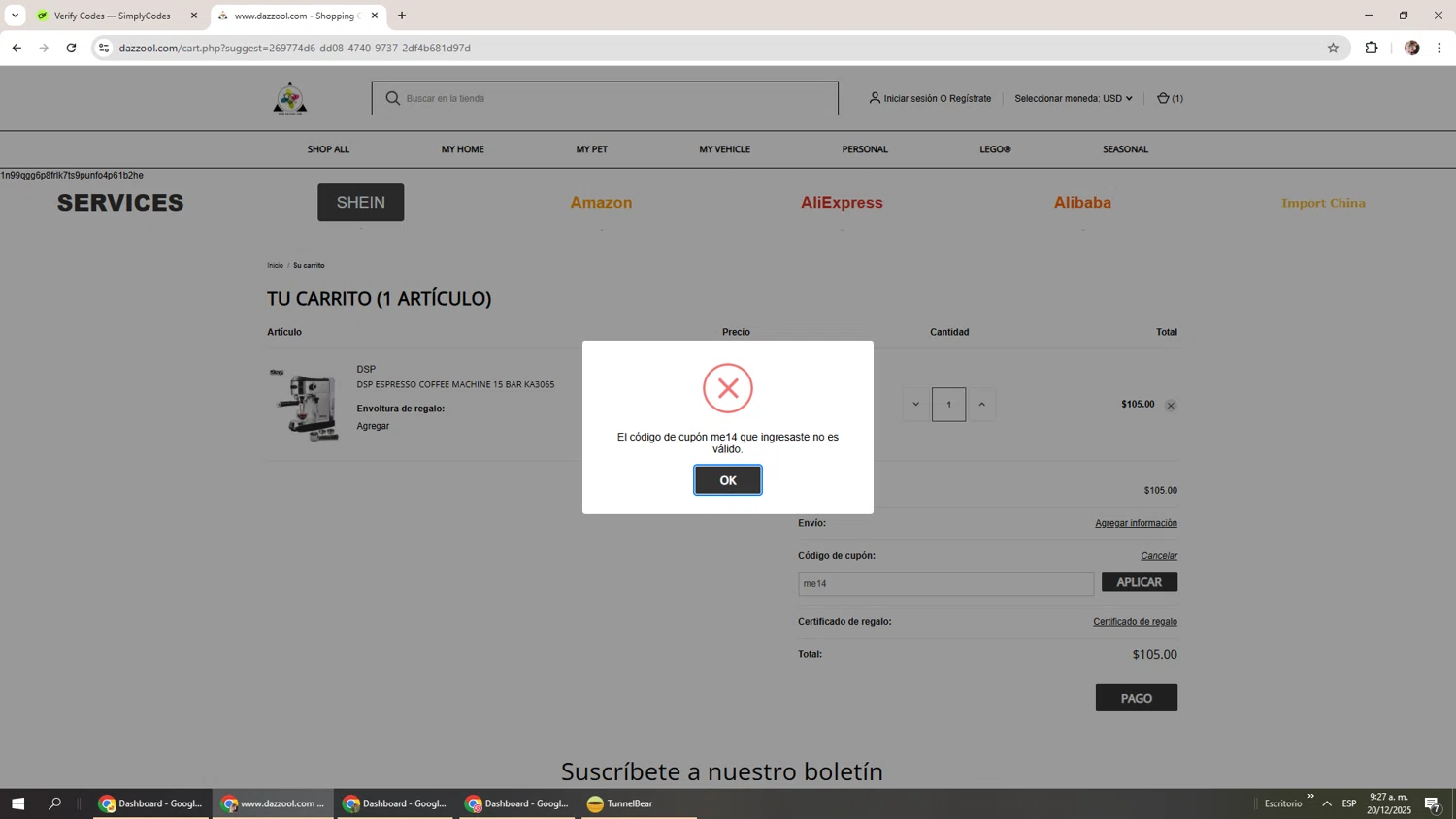Click the Dazzool store logo
This screenshot has height=819, width=1456.
tap(290, 98)
